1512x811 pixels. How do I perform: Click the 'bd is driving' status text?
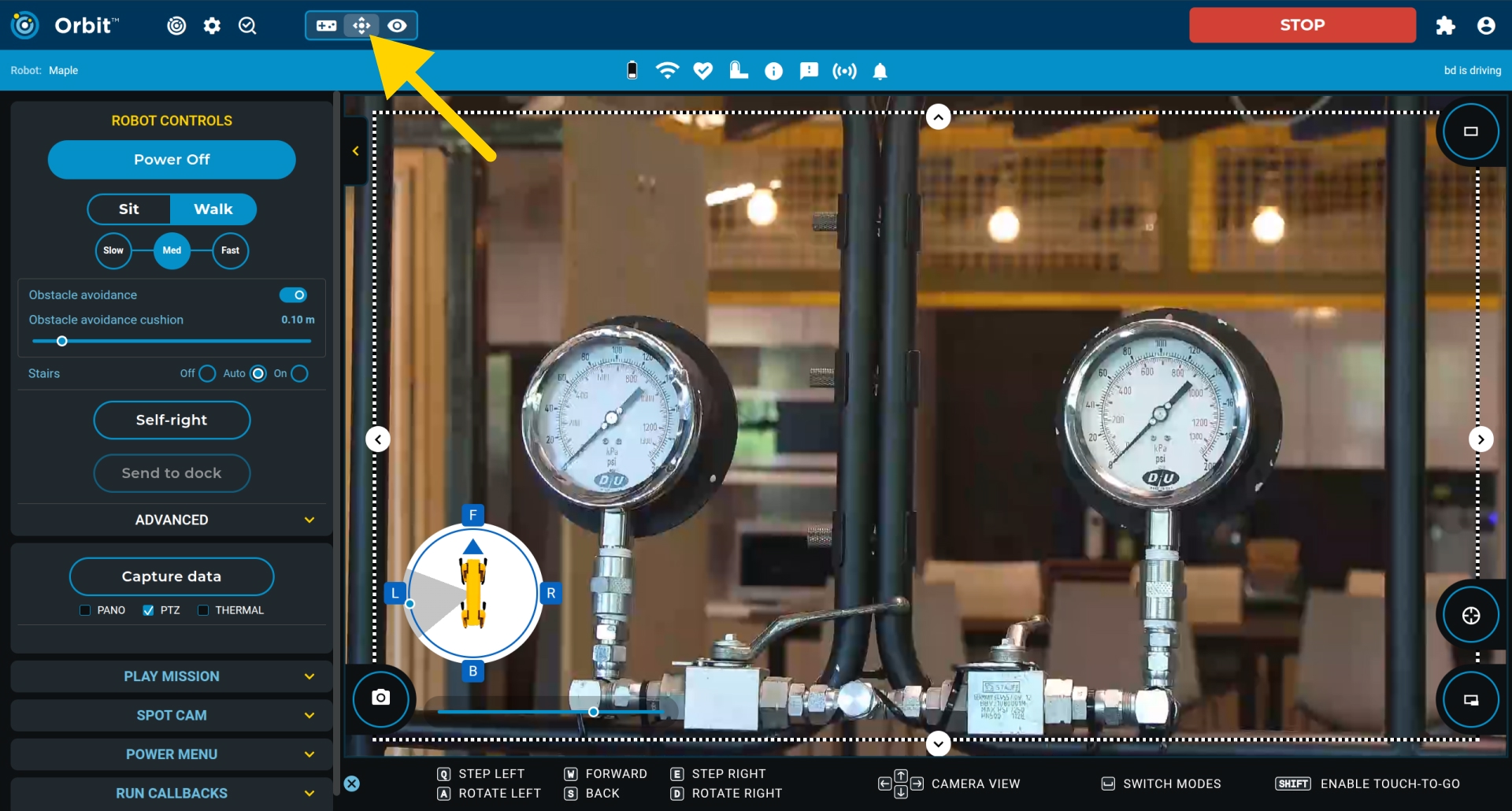click(x=1472, y=71)
